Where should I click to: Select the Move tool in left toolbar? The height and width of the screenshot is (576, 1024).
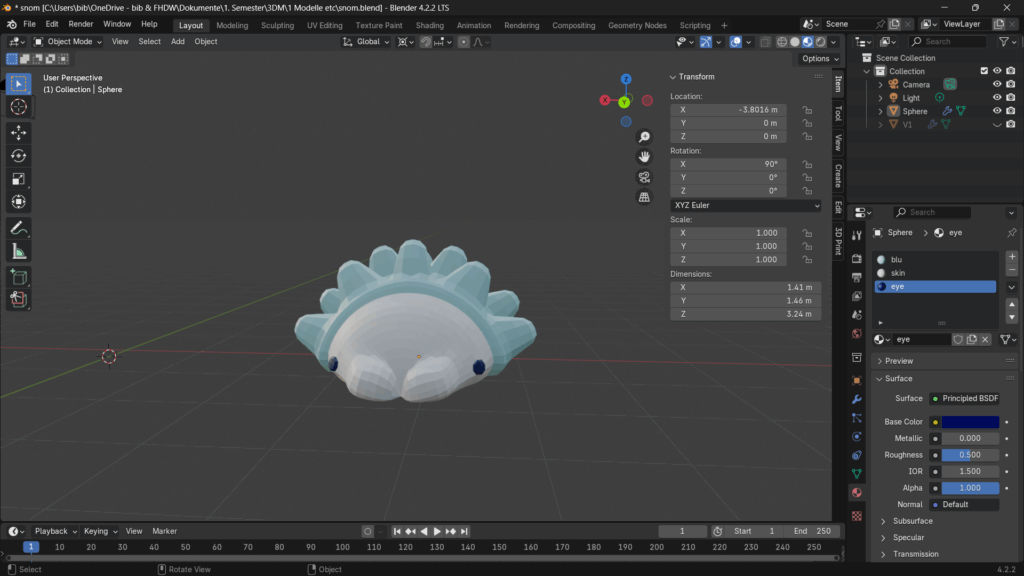tap(18, 132)
